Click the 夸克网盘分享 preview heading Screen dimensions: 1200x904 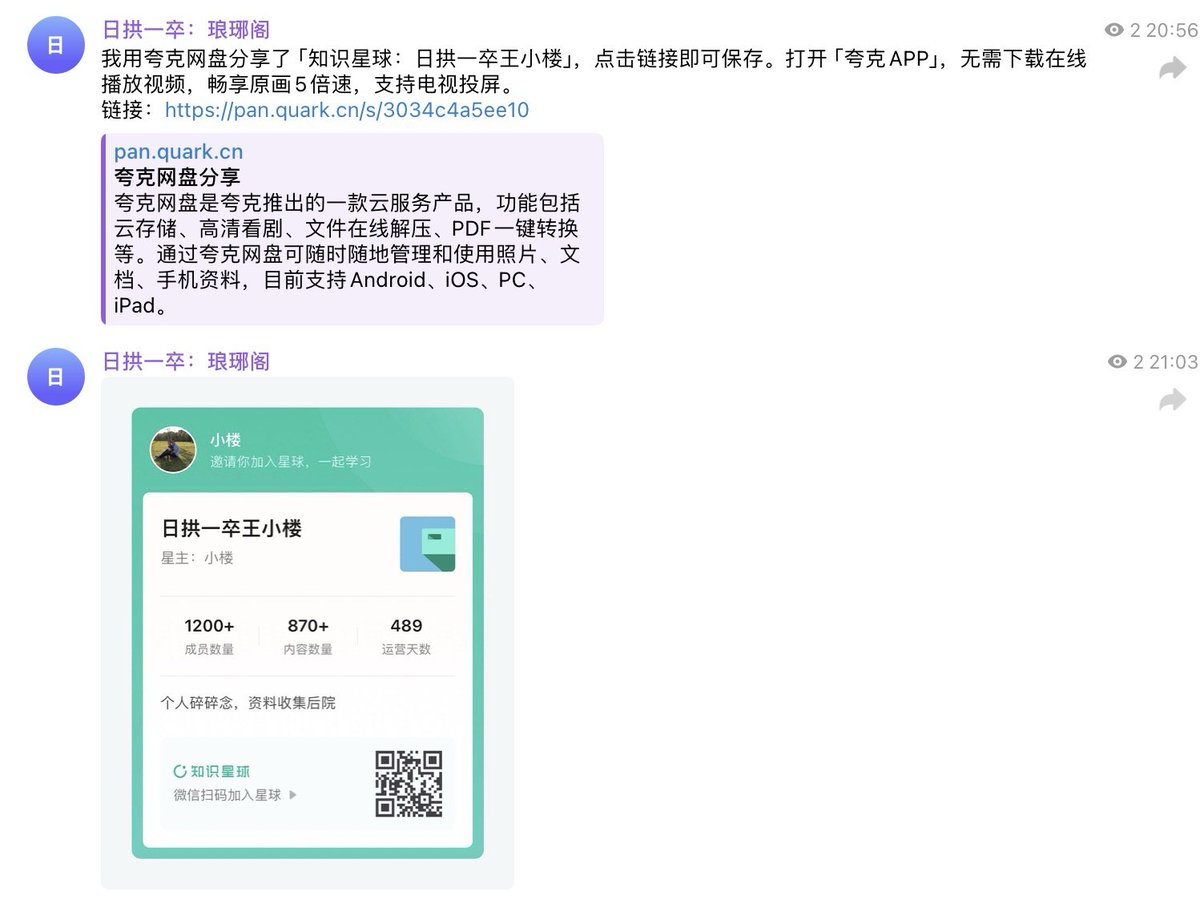click(x=177, y=178)
